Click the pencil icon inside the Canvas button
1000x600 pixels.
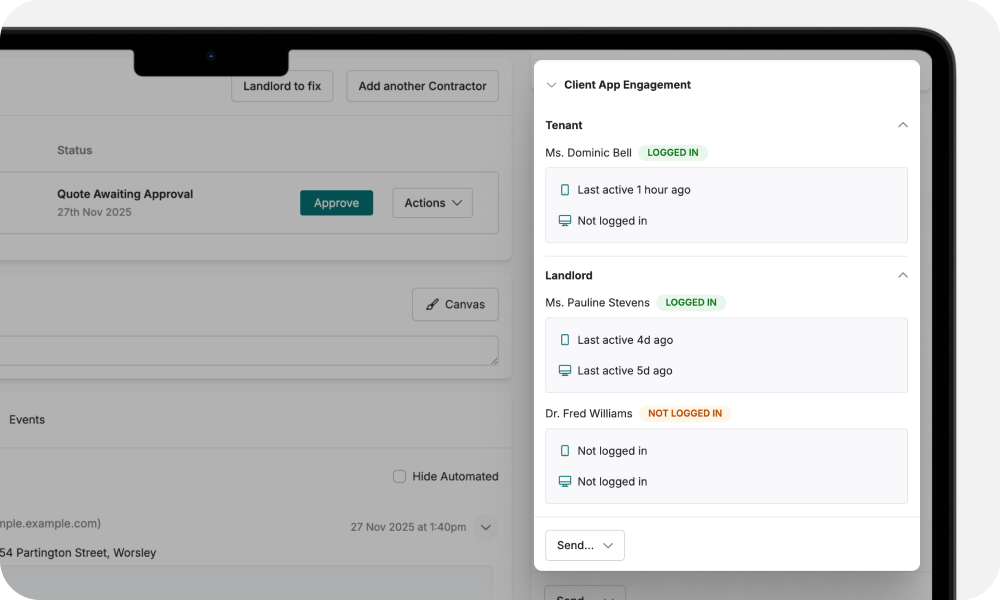point(433,304)
